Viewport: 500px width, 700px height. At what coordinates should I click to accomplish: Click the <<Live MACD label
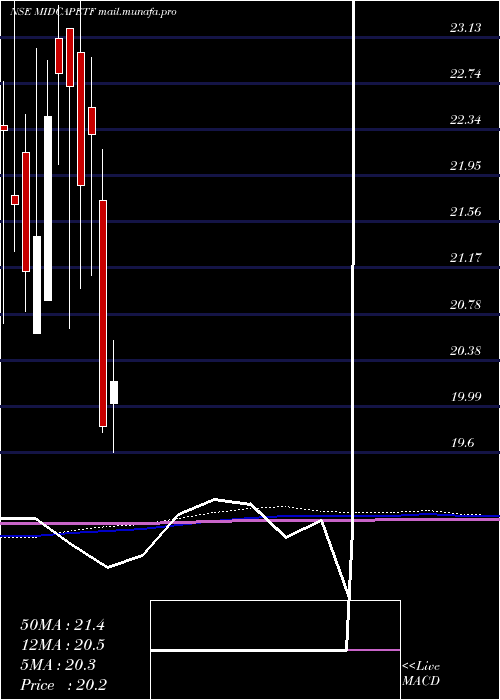421,674
